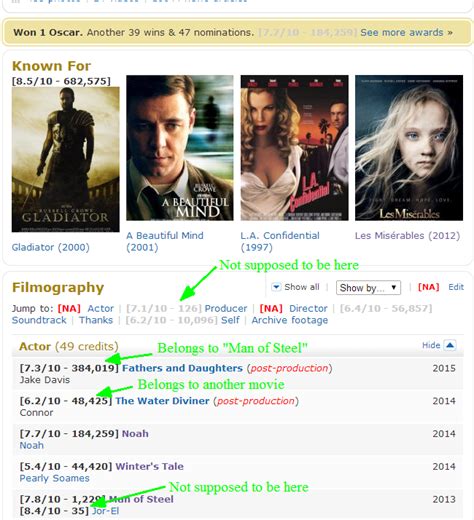Viewport: 474px width, 520px height.
Task: Click Hide link for Actor credits
Action: [x=431, y=345]
